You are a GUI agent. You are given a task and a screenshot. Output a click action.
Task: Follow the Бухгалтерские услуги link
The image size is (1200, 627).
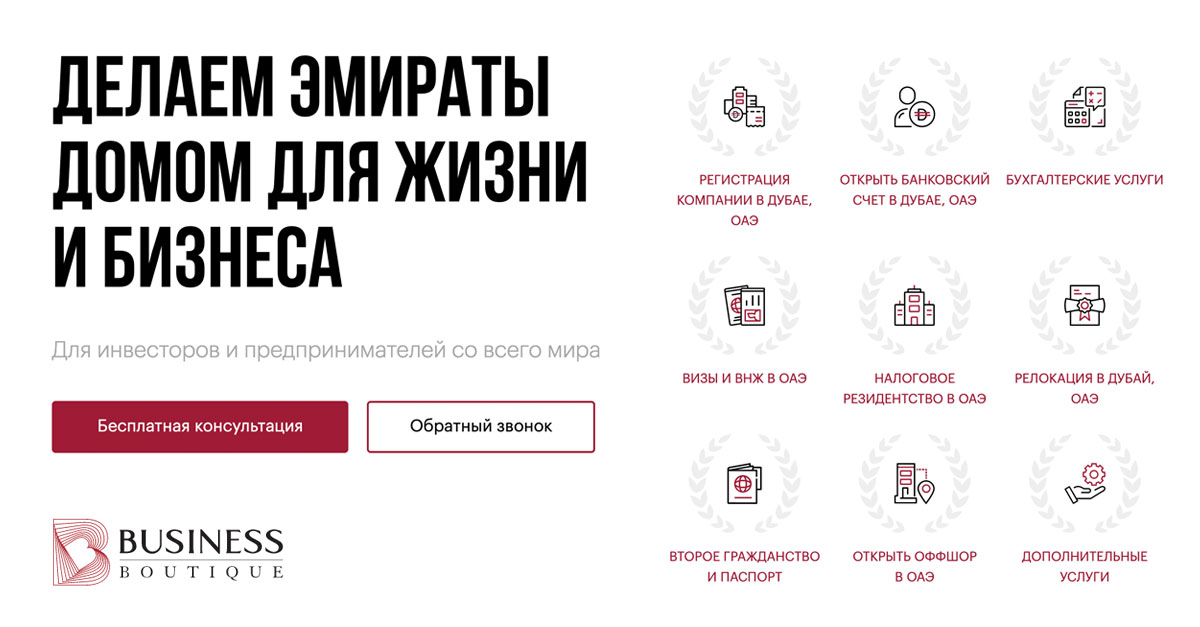1085,180
